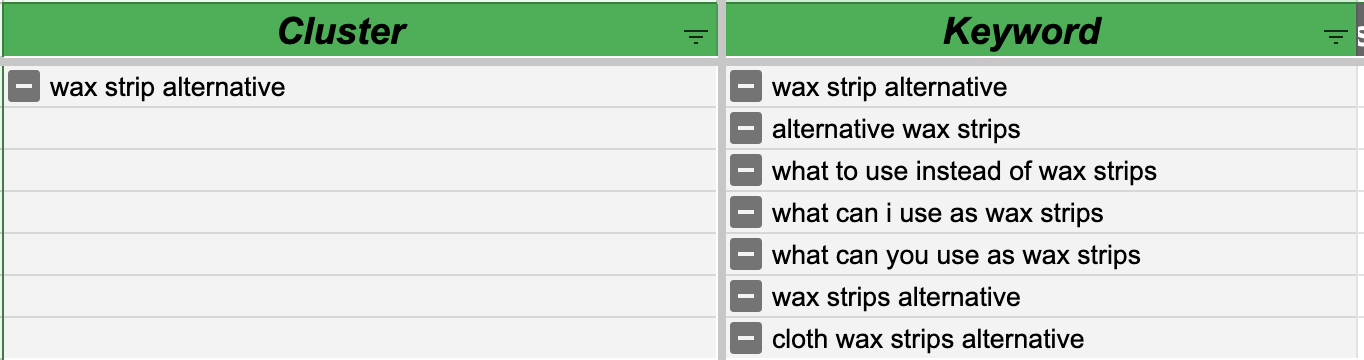
Task: Click minus icon beside 'what can you use as wax strips'
Action: click(746, 255)
